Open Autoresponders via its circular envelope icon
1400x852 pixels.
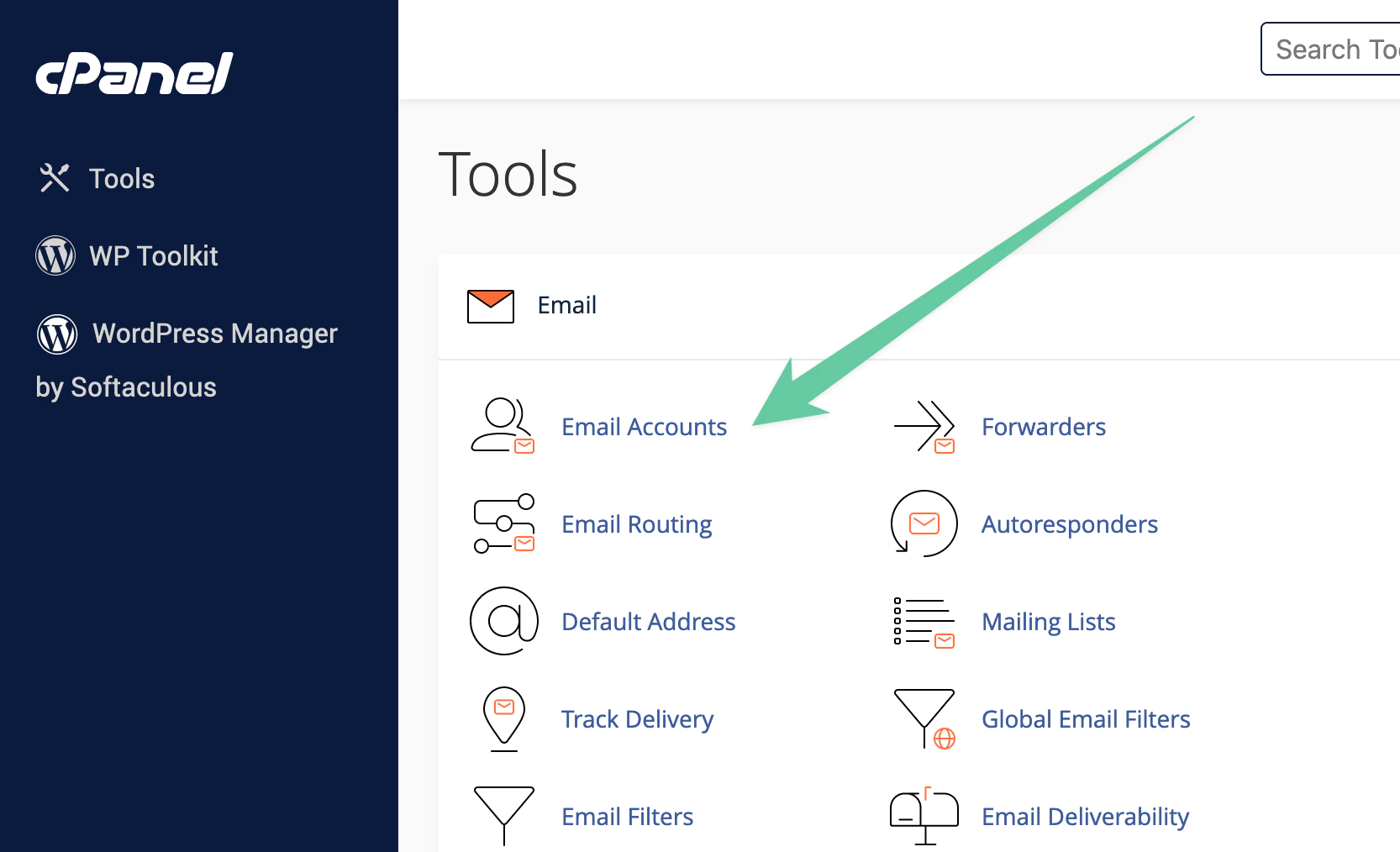[x=923, y=523]
